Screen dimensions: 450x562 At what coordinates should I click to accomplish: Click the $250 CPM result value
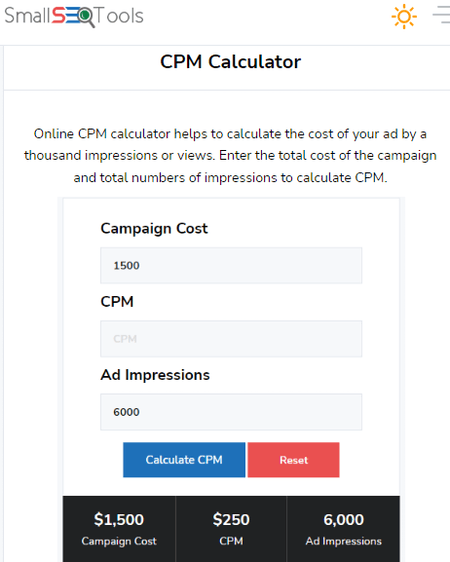click(231, 520)
